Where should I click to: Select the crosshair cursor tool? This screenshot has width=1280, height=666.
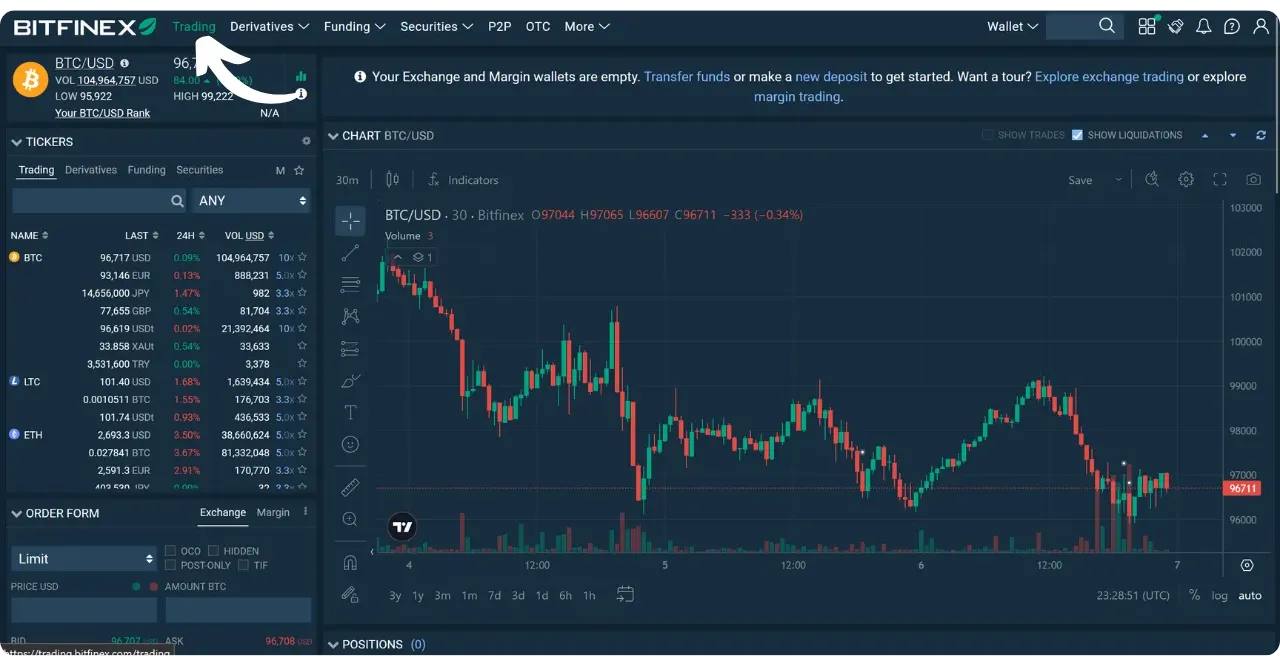tap(350, 221)
